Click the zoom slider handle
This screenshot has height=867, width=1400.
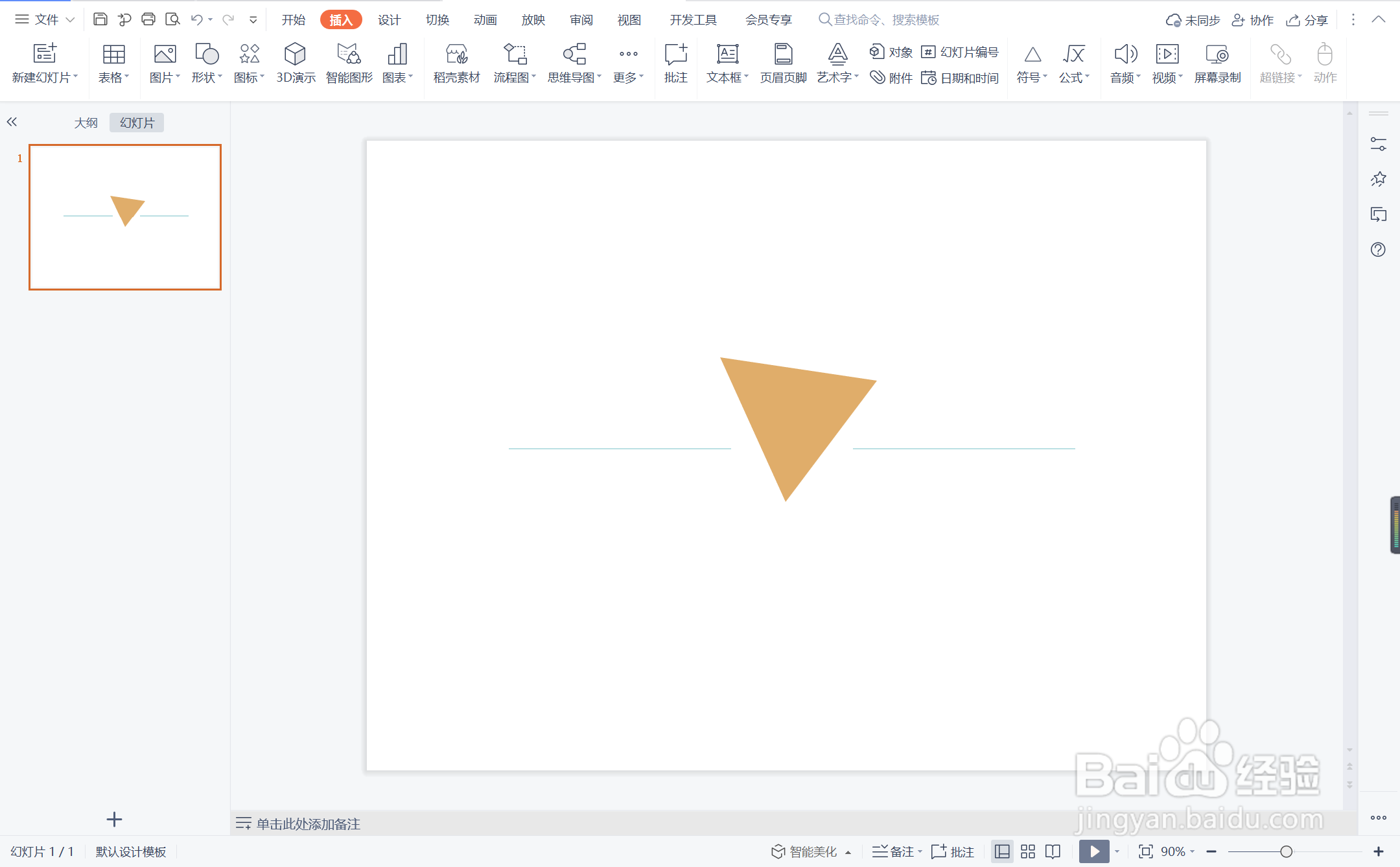point(1286,851)
